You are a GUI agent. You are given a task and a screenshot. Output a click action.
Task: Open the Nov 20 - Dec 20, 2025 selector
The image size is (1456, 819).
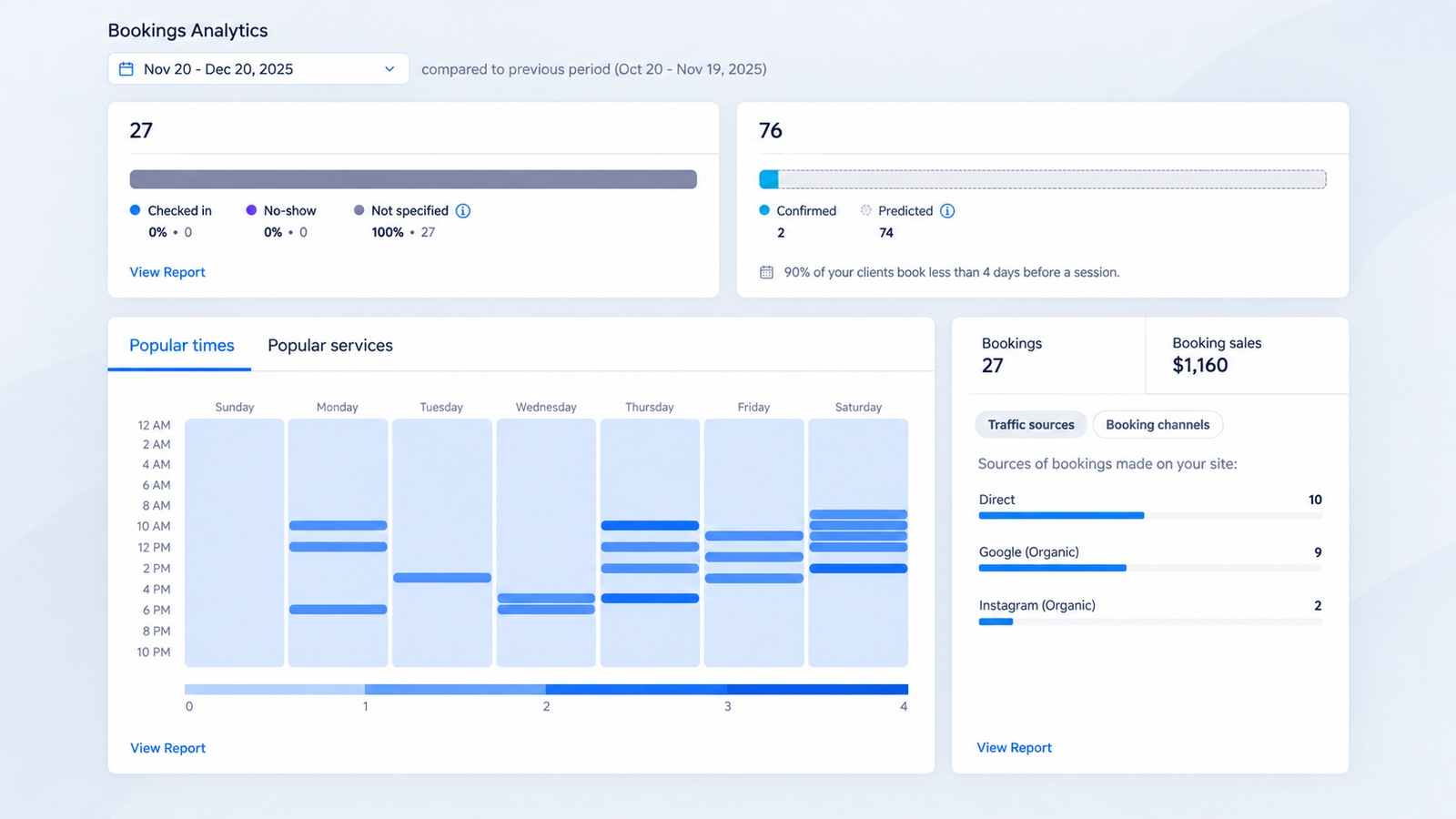coord(258,69)
